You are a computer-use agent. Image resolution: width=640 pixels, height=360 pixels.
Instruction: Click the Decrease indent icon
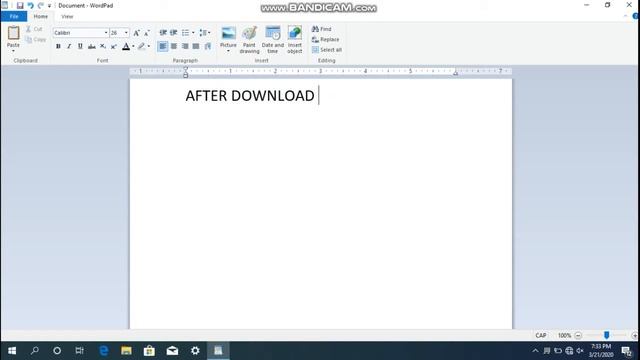click(163, 33)
